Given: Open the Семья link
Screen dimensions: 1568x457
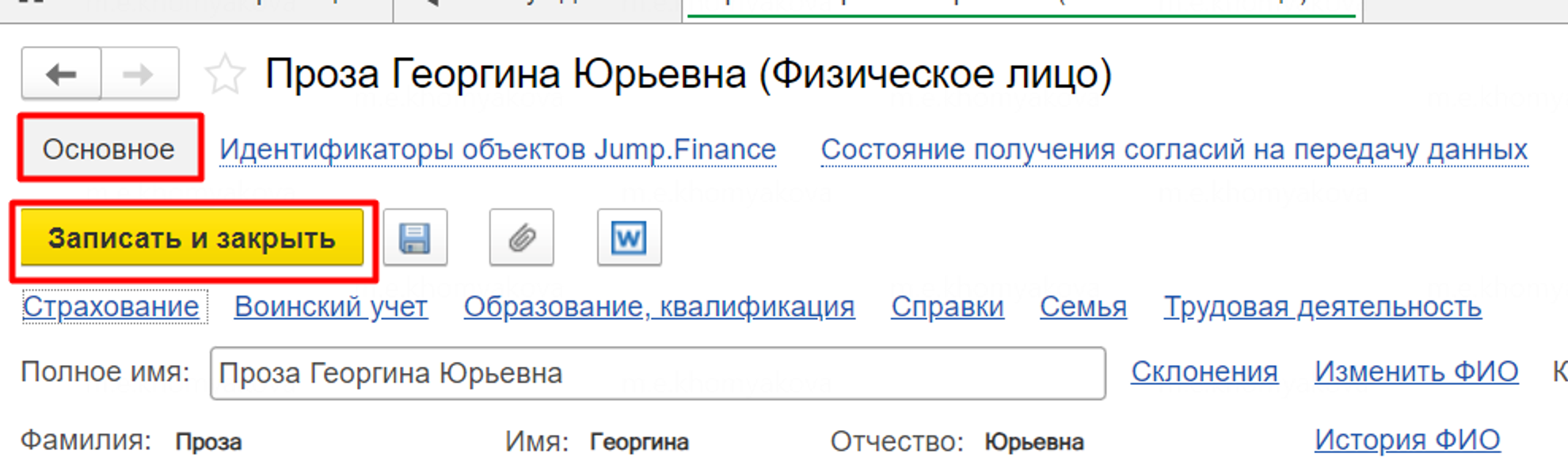Looking at the screenshot, I should [x=1083, y=307].
